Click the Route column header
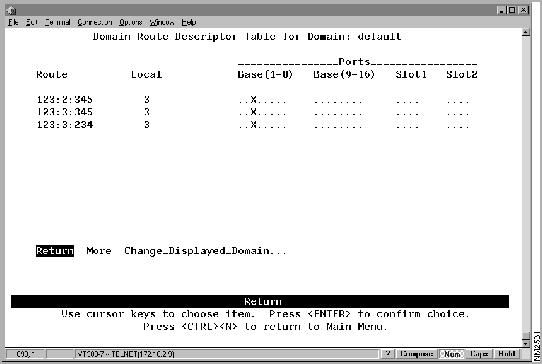542x364 pixels. 52,75
